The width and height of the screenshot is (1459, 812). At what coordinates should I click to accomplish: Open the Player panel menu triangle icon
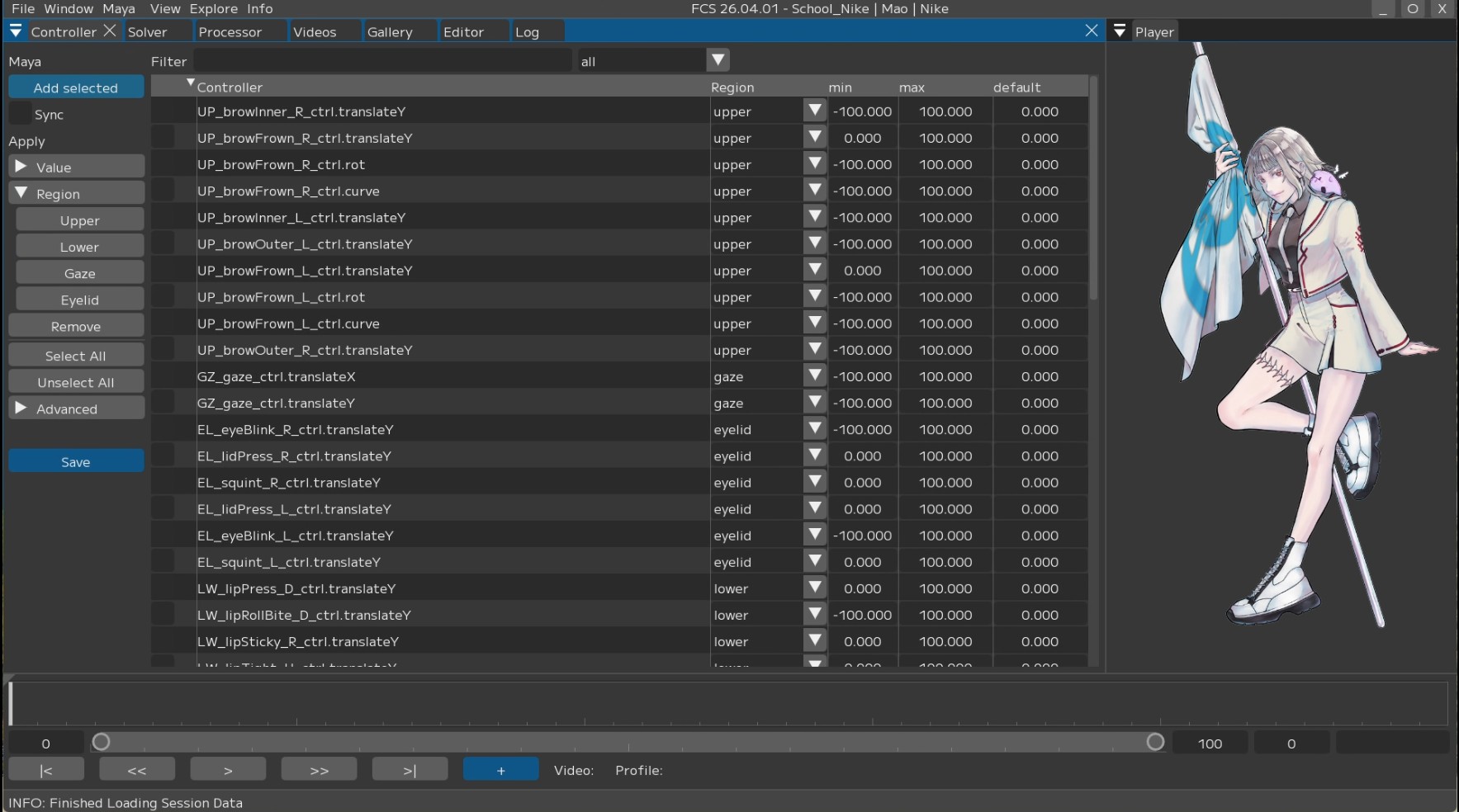click(1120, 31)
